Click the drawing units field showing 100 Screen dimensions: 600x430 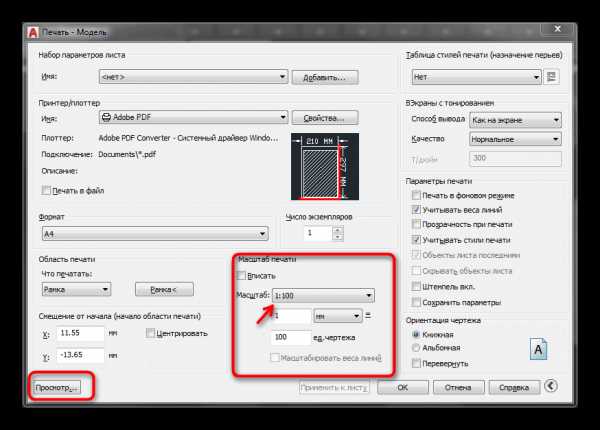click(291, 337)
